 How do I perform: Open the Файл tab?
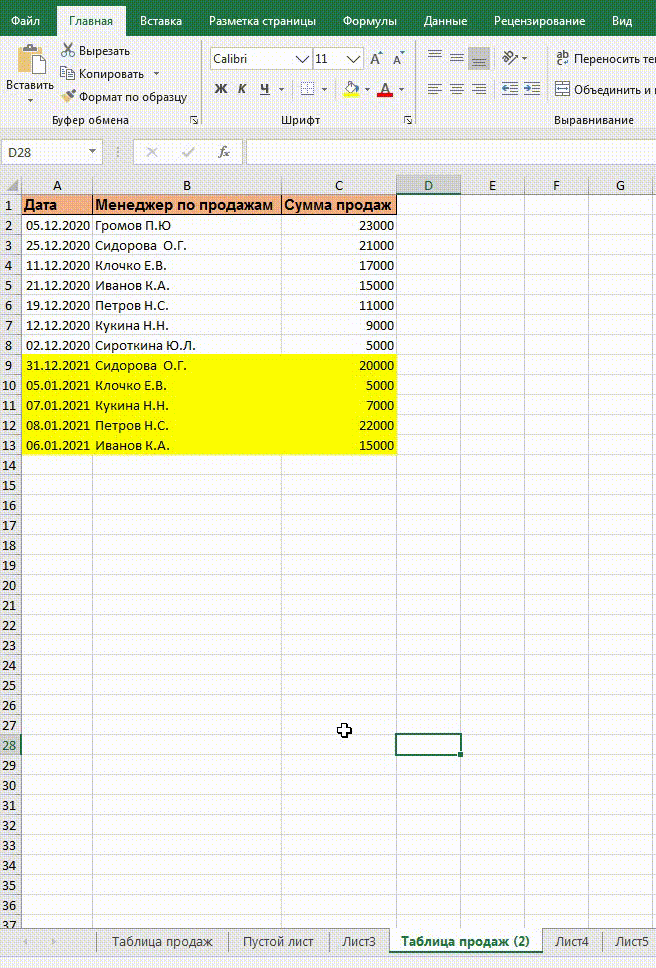pyautogui.click(x=25, y=20)
